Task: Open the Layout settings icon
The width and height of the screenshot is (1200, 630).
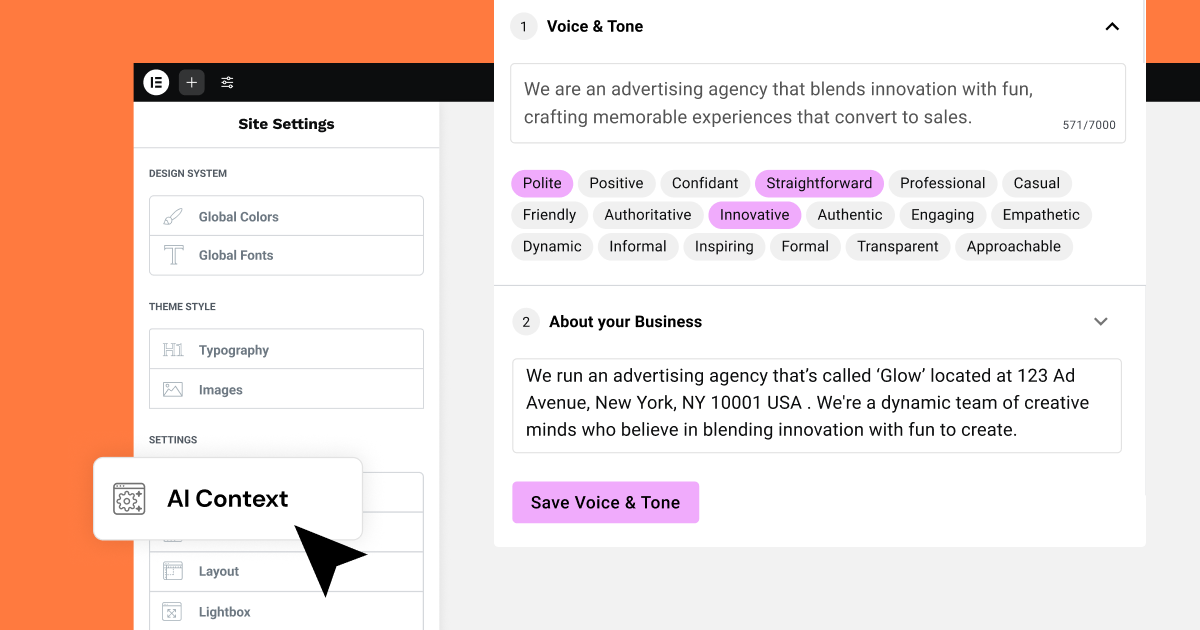Action: click(x=173, y=571)
